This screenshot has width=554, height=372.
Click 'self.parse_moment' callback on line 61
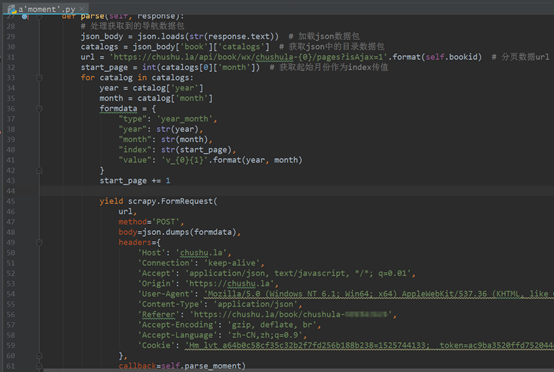(x=201, y=366)
